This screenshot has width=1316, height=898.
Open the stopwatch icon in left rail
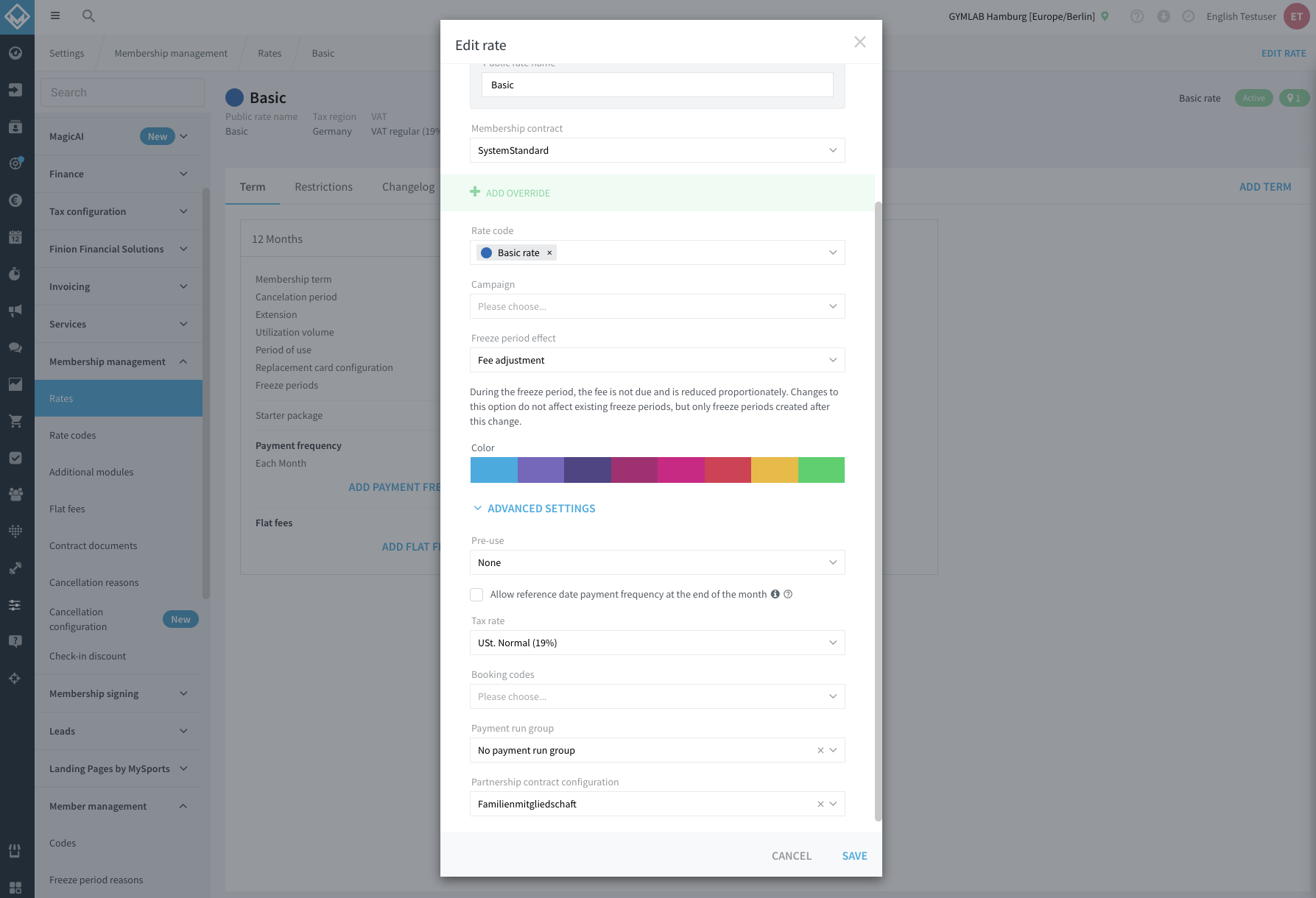[x=15, y=274]
